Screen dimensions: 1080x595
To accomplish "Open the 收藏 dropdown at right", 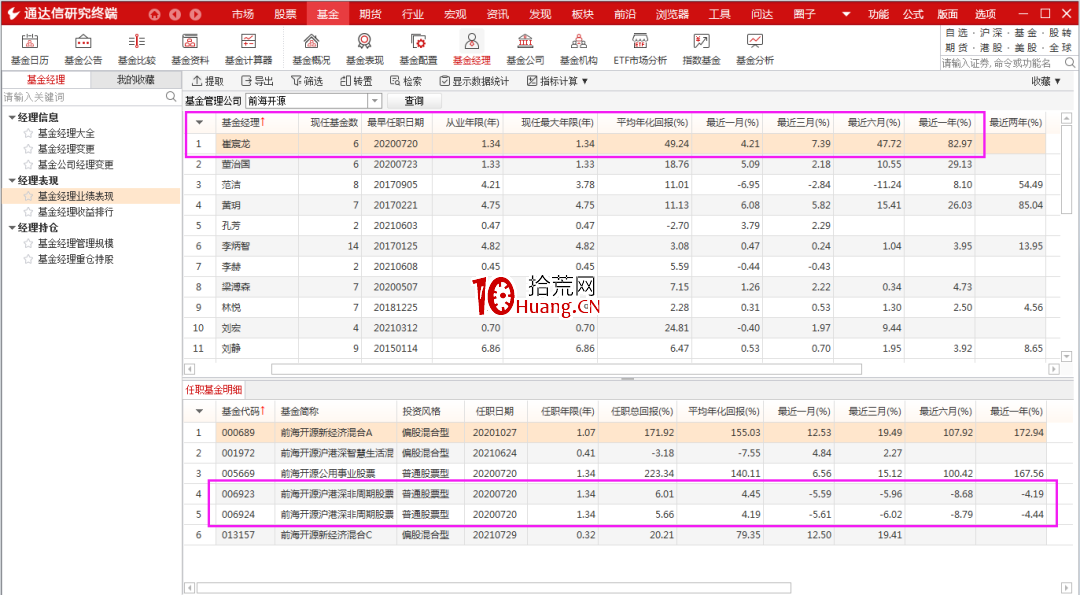I will click(x=1046, y=81).
